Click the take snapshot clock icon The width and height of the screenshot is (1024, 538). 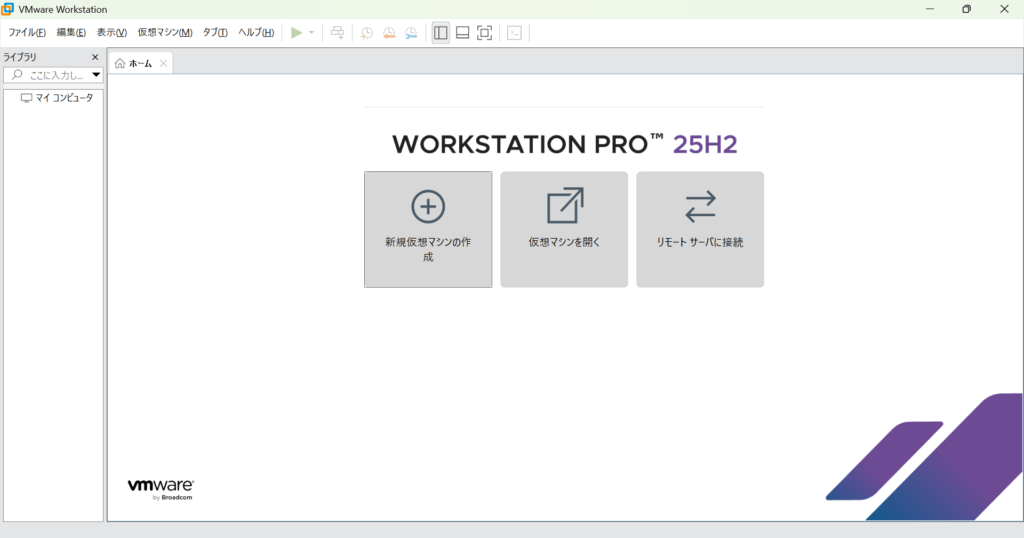(367, 33)
